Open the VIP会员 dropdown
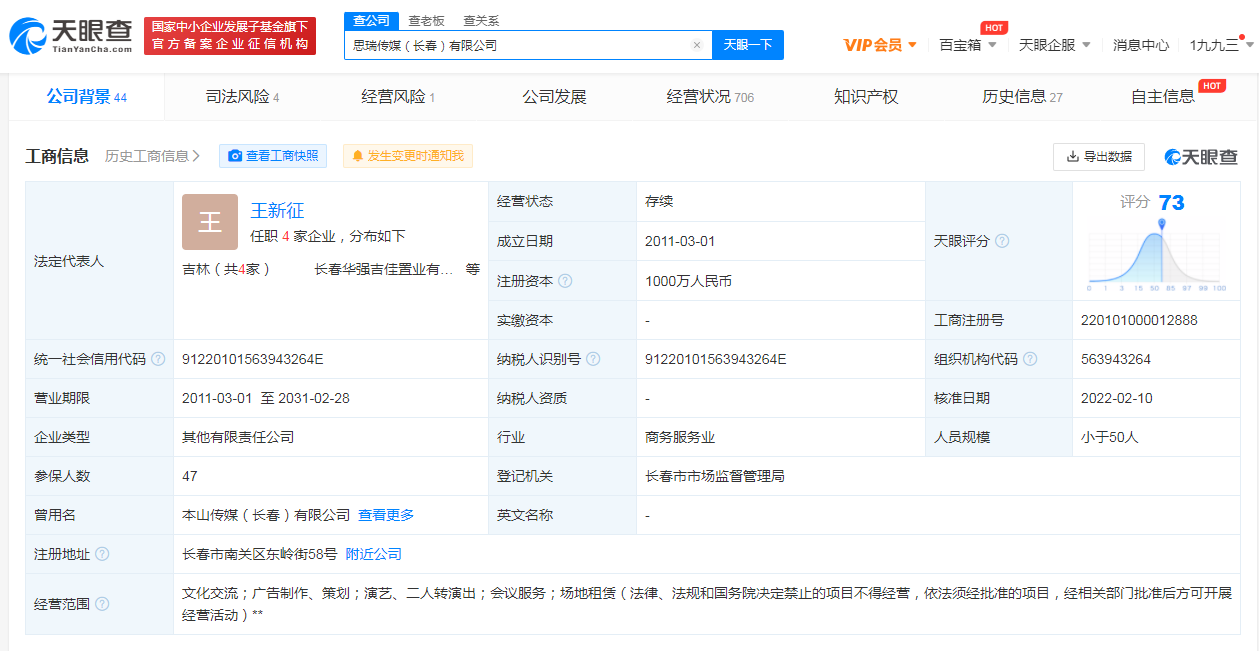This screenshot has width=1259, height=651. [x=880, y=45]
